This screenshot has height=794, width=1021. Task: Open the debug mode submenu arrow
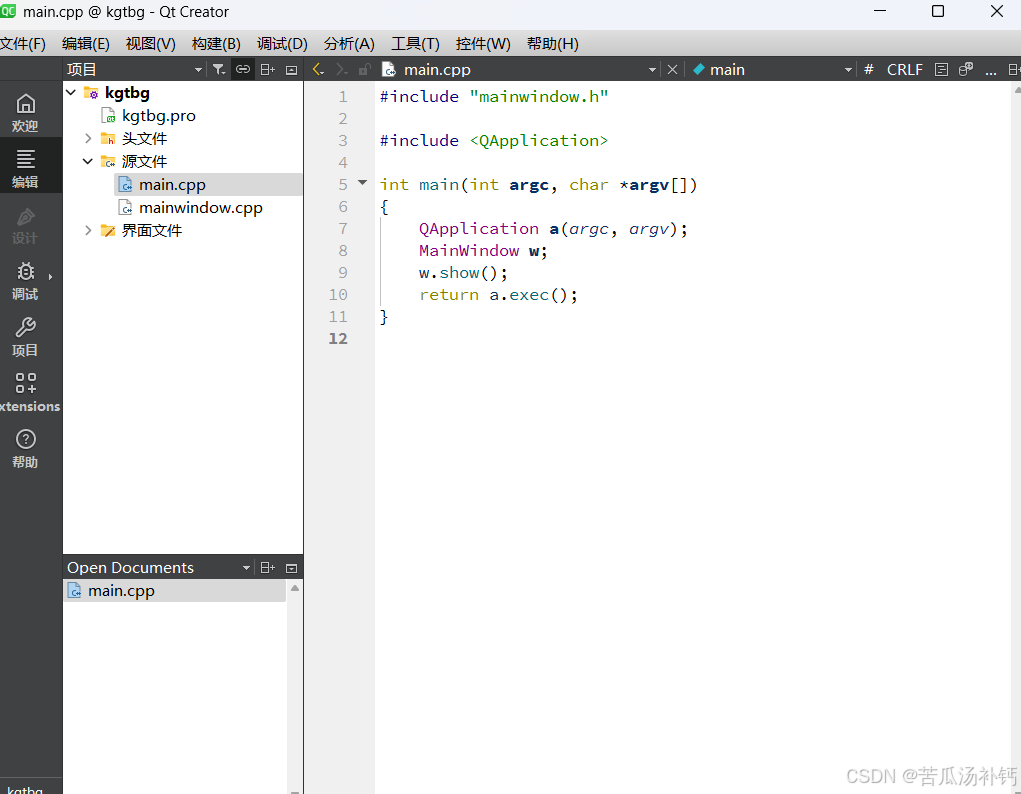(x=50, y=277)
